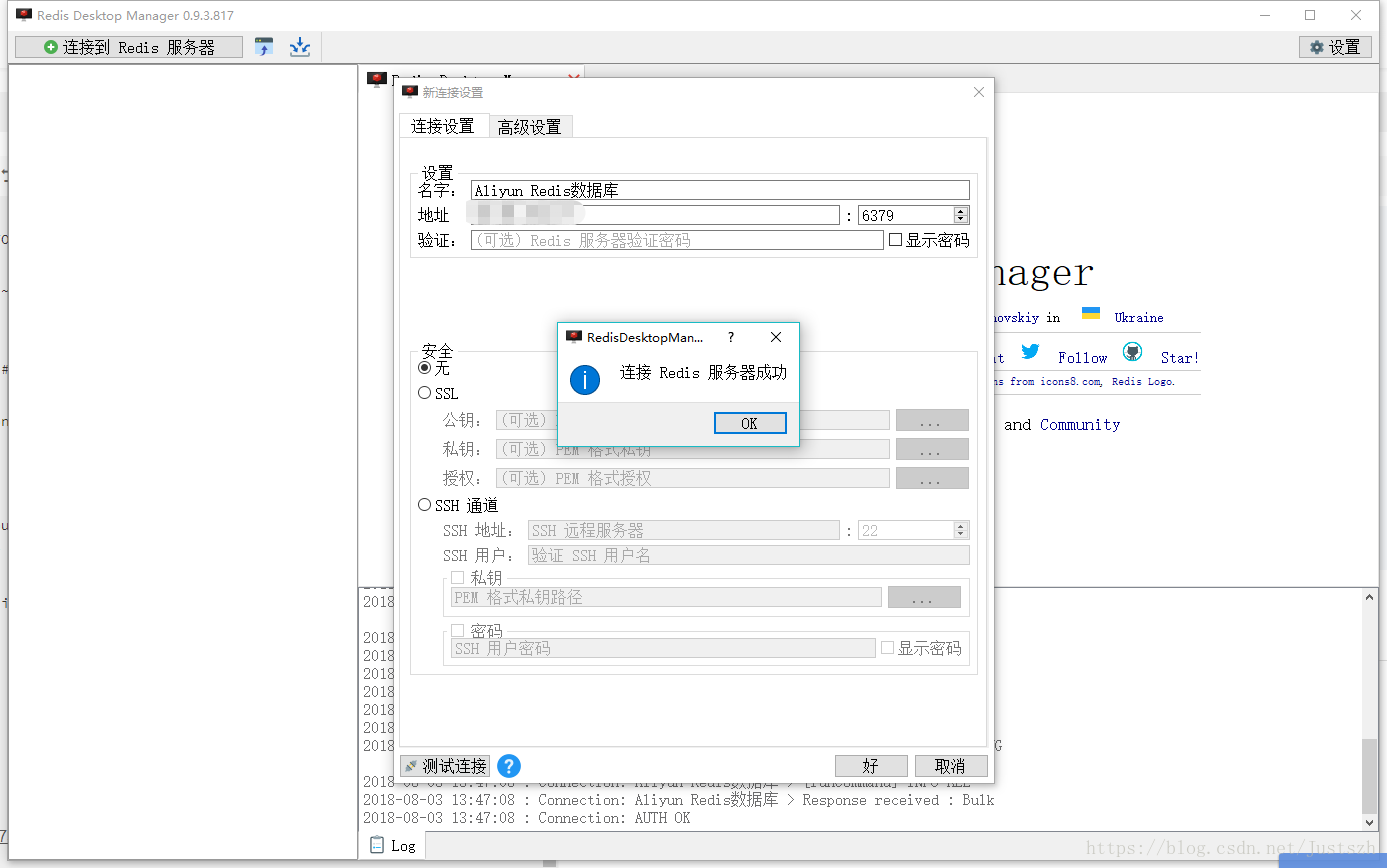Click the GitHub icon
1387x868 pixels.
tap(1132, 352)
